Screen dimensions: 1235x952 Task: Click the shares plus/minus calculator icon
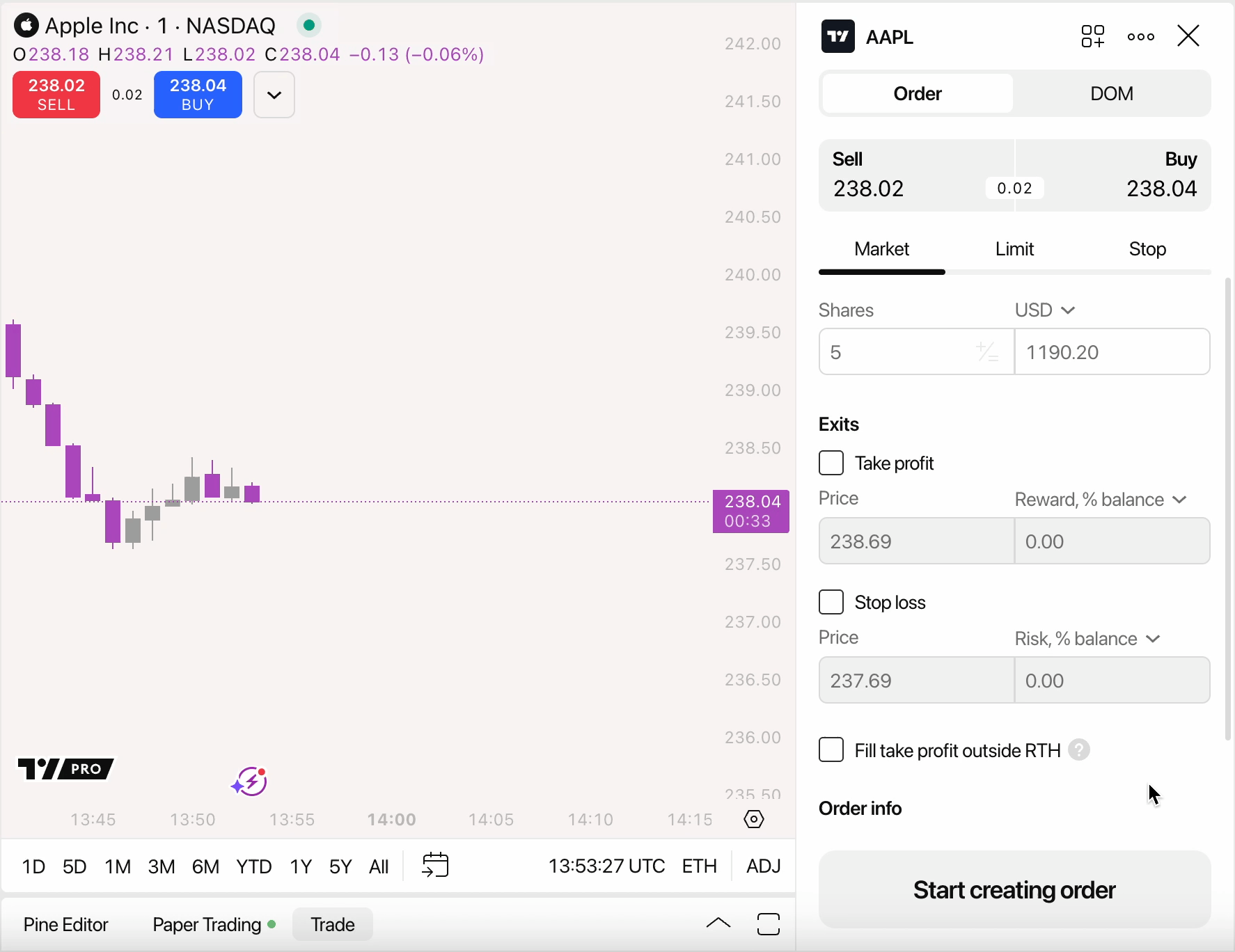[987, 352]
